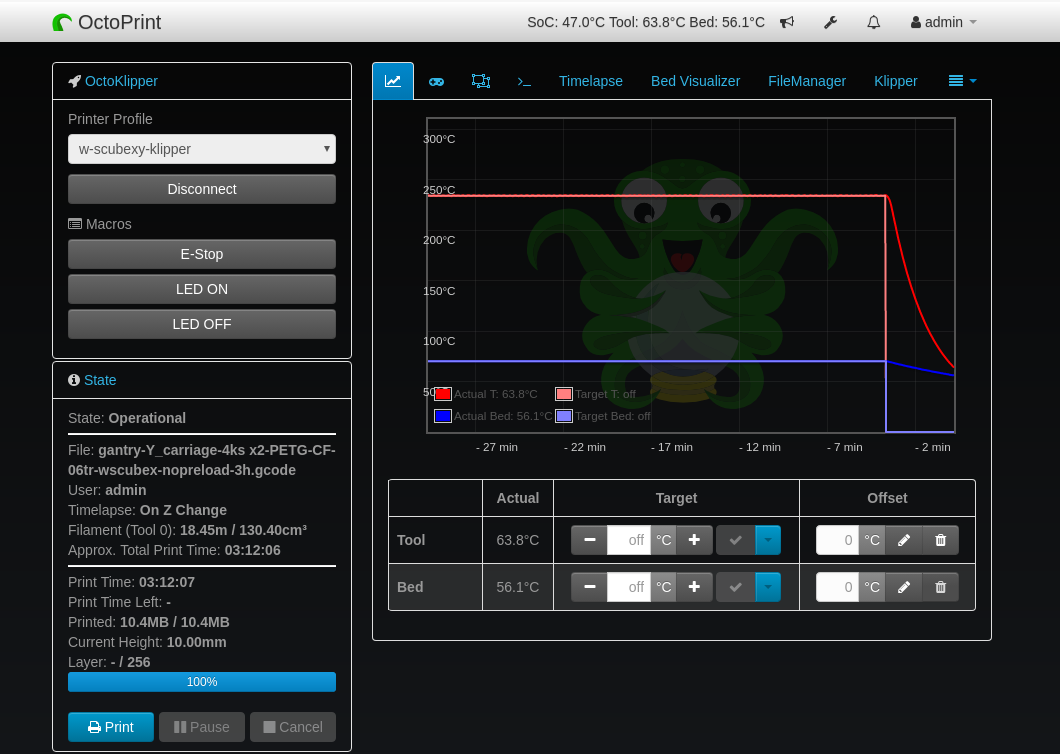
Task: Open the Control gamepad tab
Action: [437, 81]
